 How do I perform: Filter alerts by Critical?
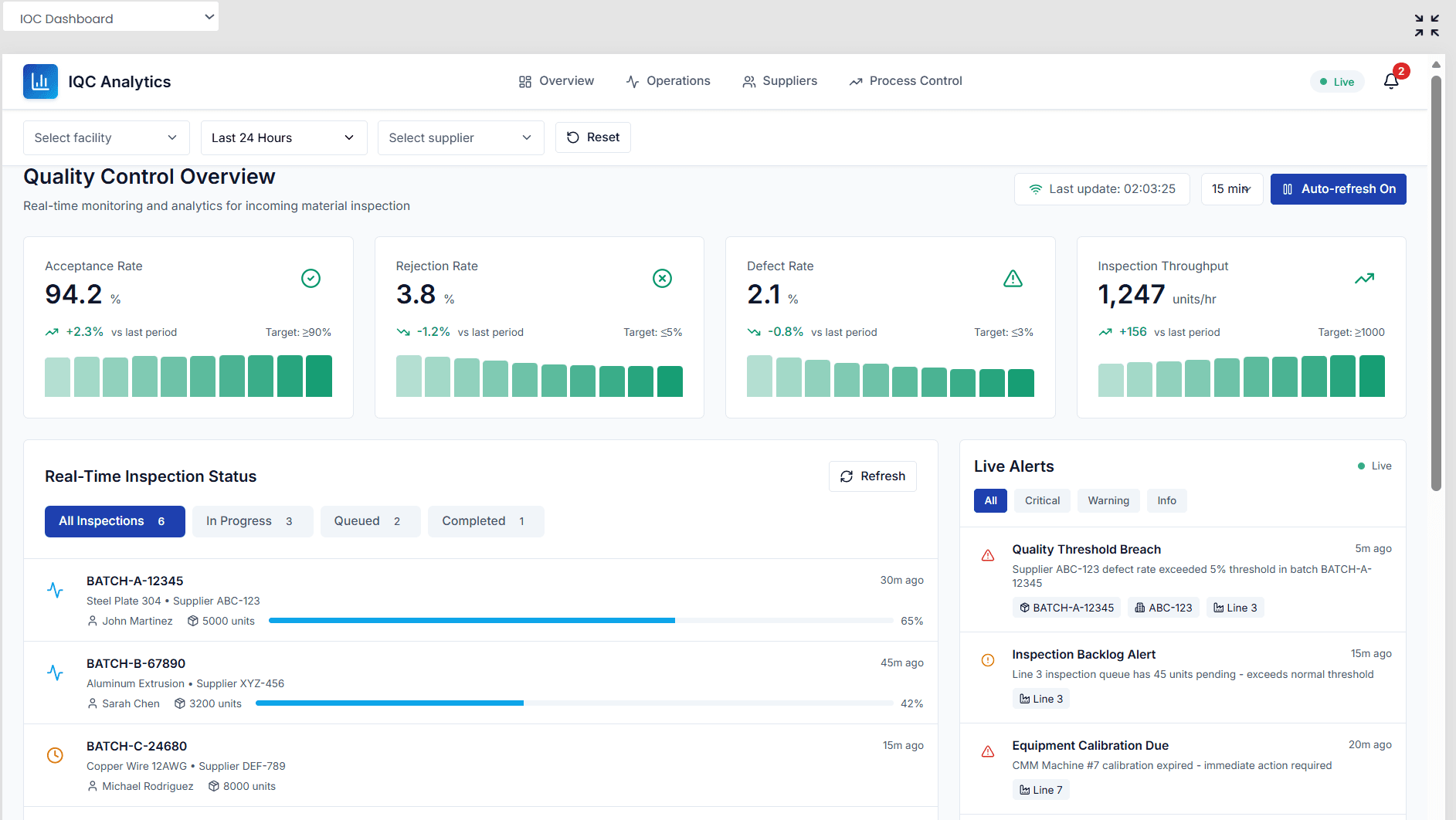coord(1042,500)
